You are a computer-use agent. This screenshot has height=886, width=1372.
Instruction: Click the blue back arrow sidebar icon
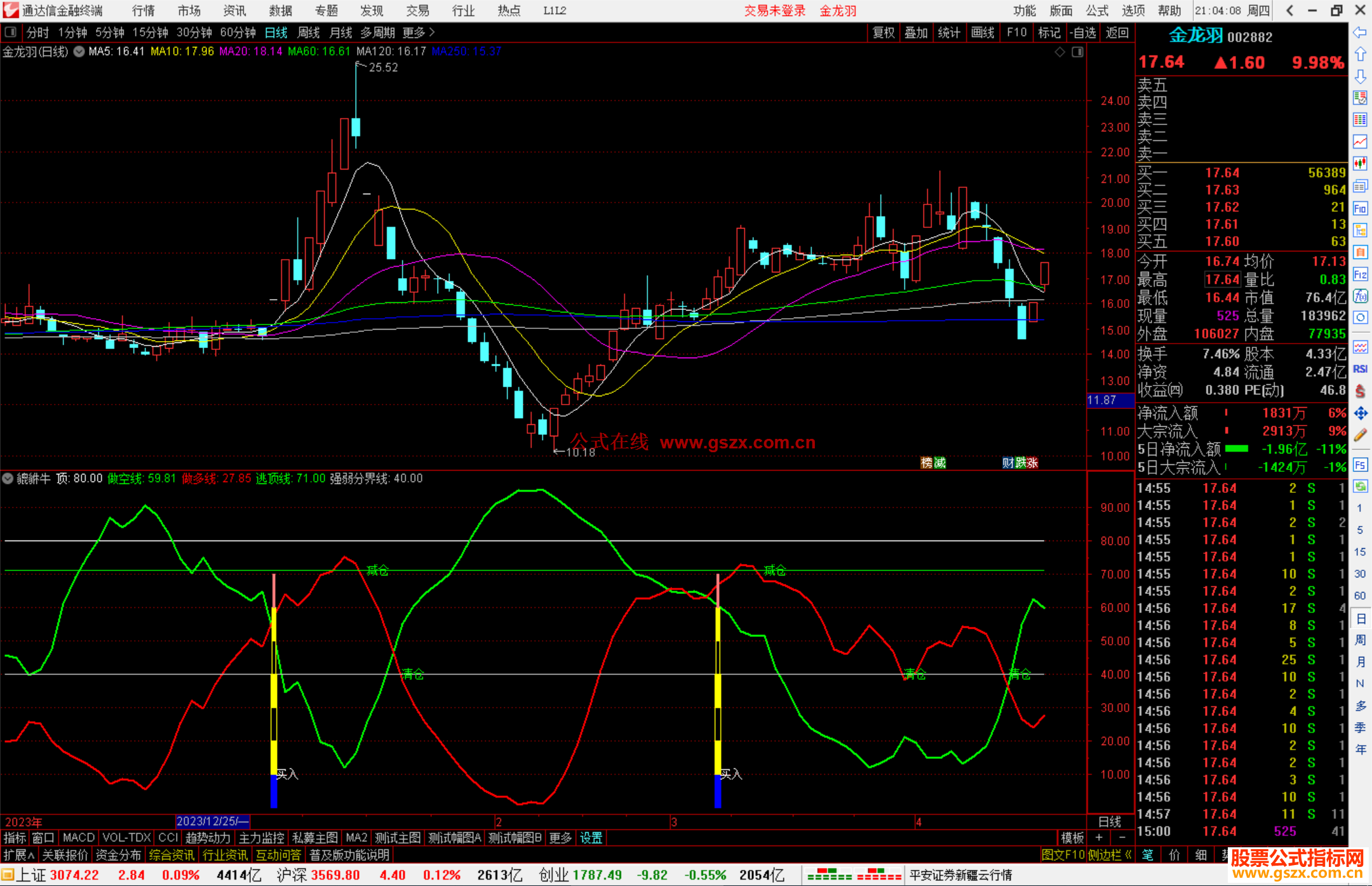coord(1360,32)
